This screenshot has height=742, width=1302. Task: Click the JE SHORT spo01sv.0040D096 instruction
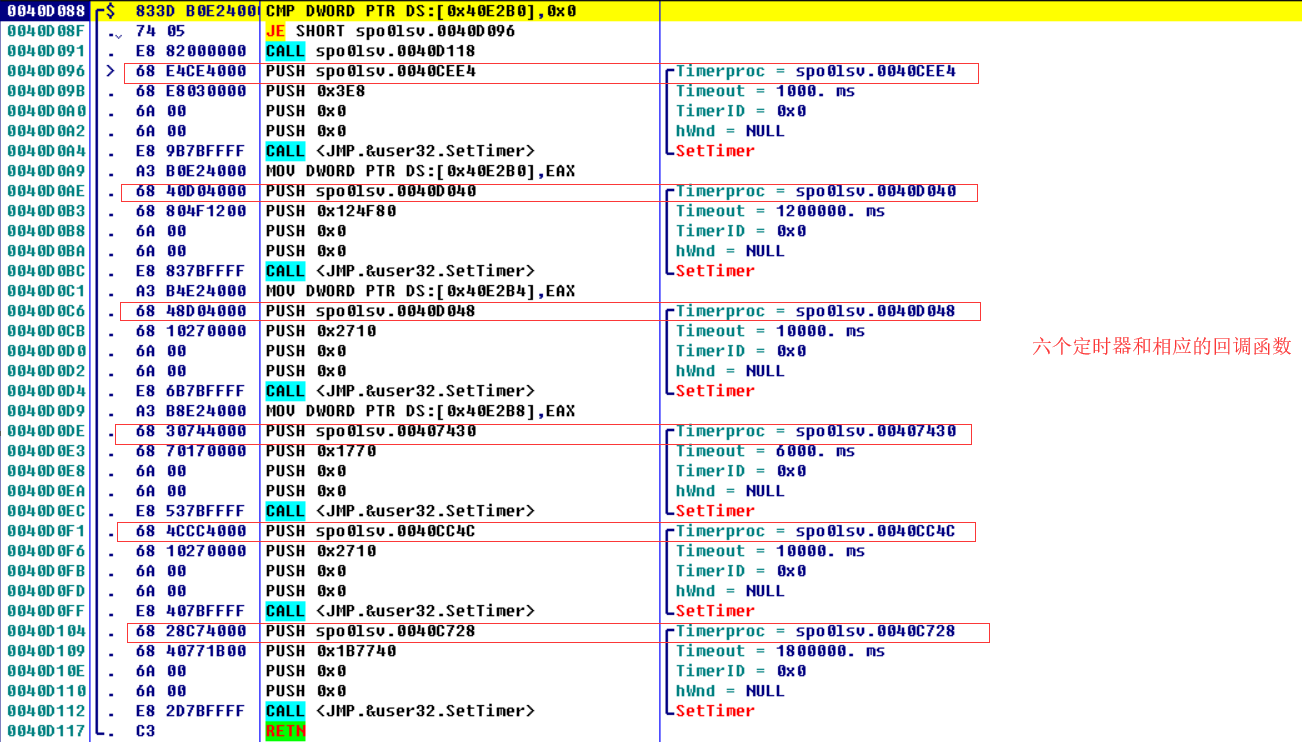[x=390, y=31]
